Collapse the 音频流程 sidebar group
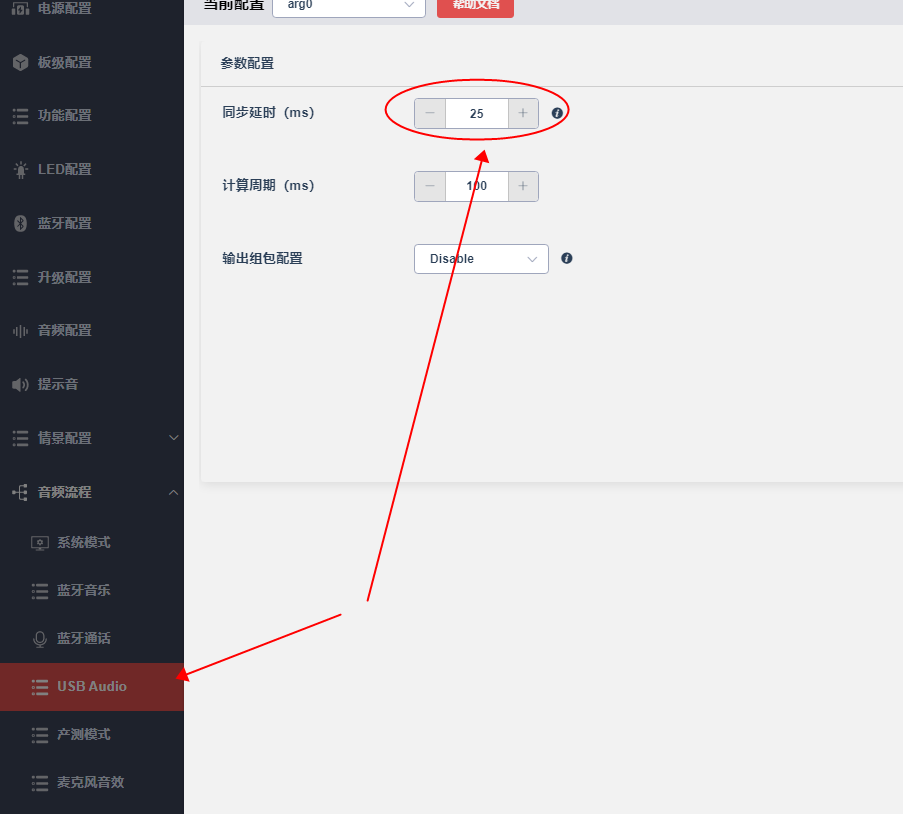903x814 pixels. point(92,493)
